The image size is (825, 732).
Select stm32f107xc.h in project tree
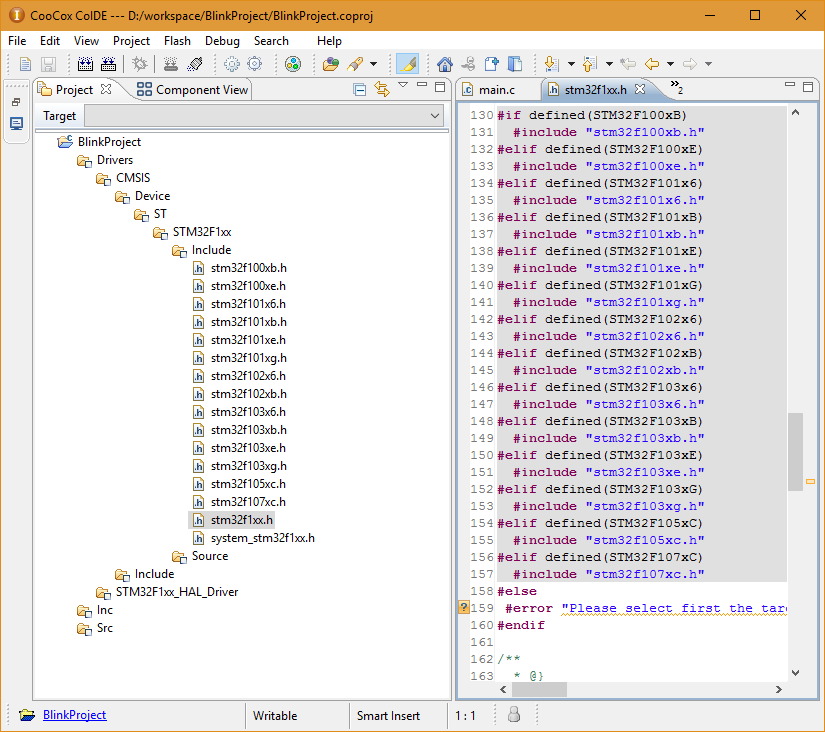[x=248, y=502]
